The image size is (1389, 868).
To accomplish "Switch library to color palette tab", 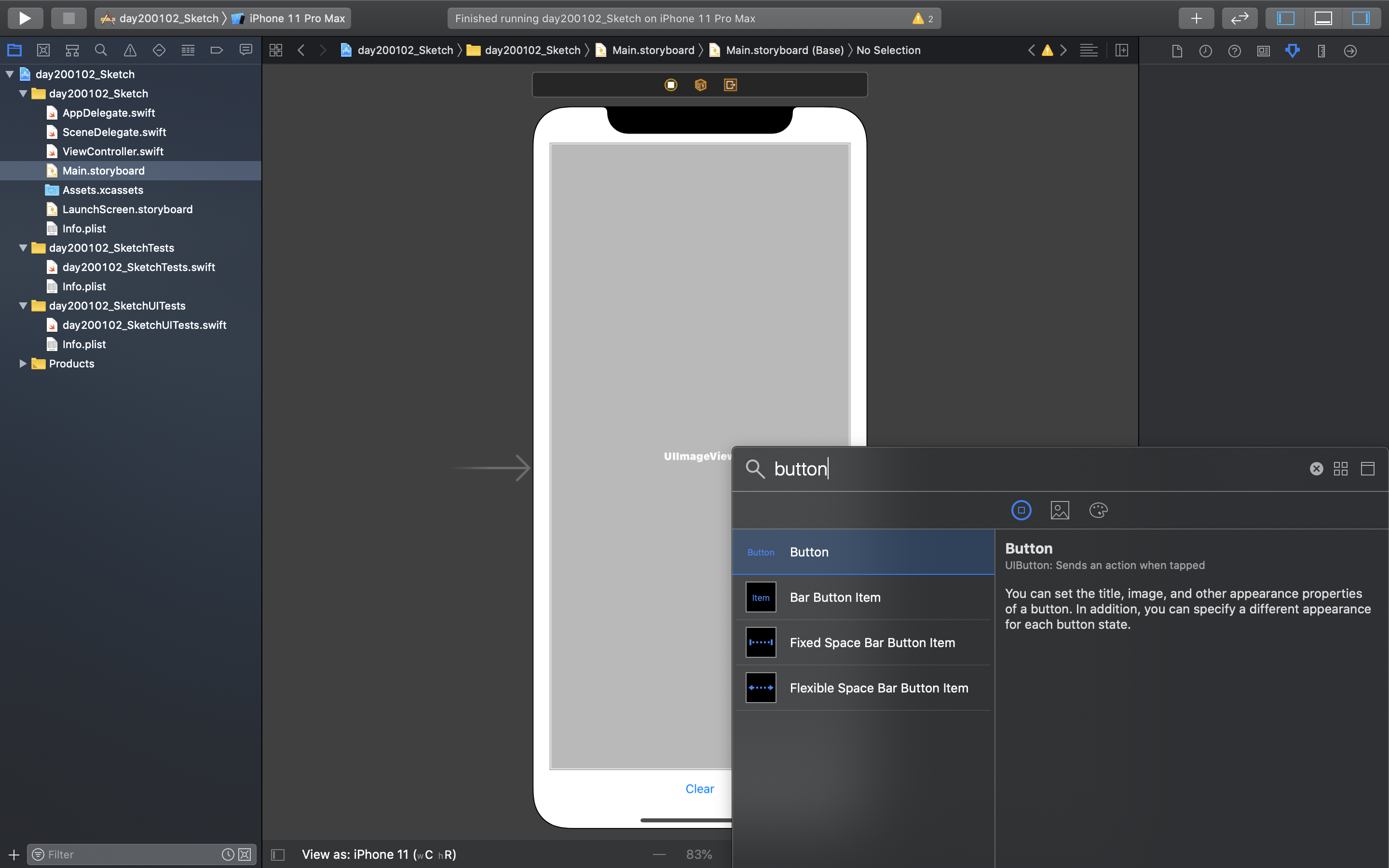I will [x=1098, y=510].
